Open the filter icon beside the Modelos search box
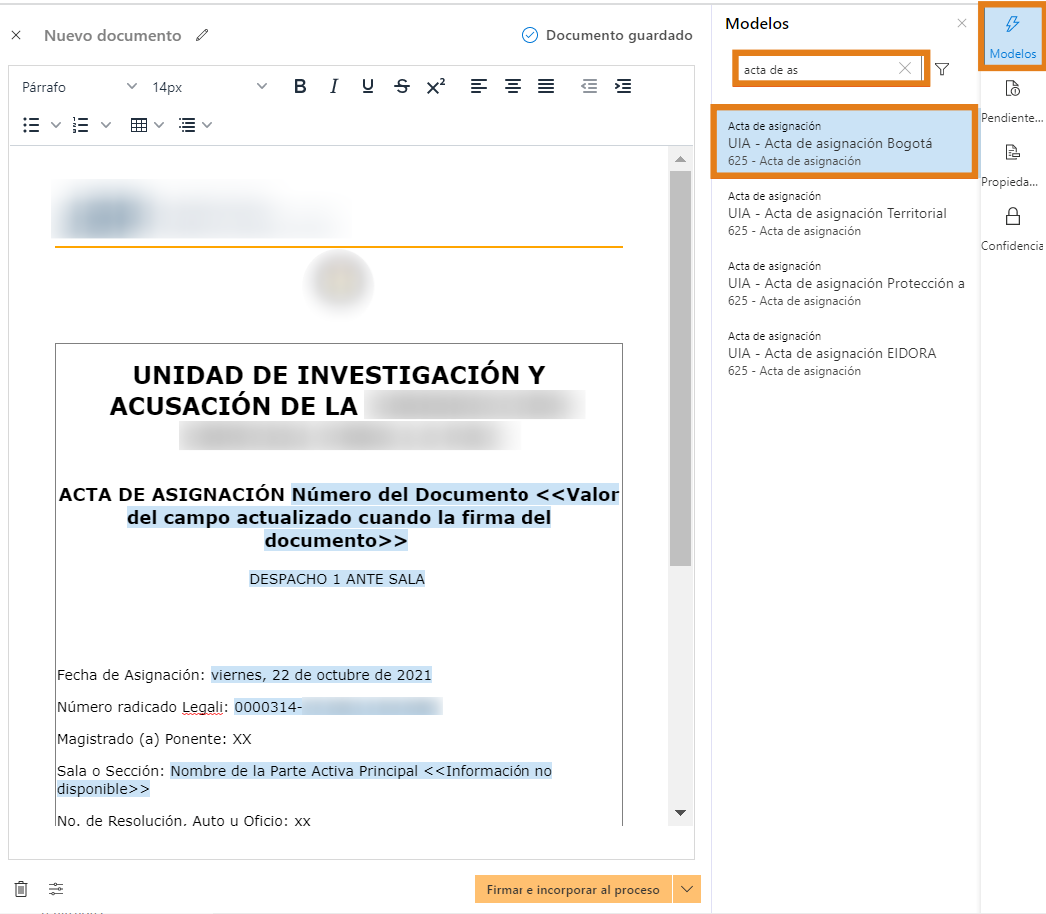 [941, 69]
